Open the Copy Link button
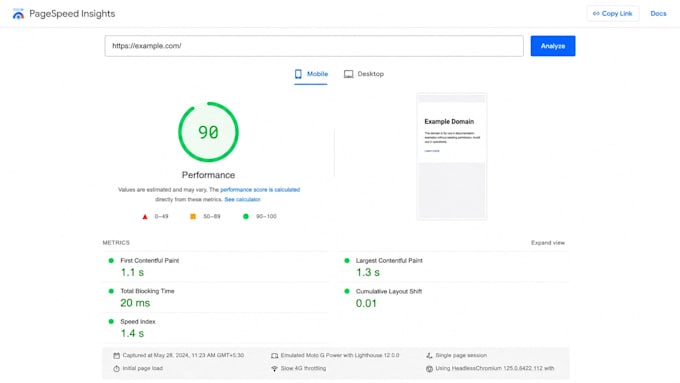 pos(612,13)
